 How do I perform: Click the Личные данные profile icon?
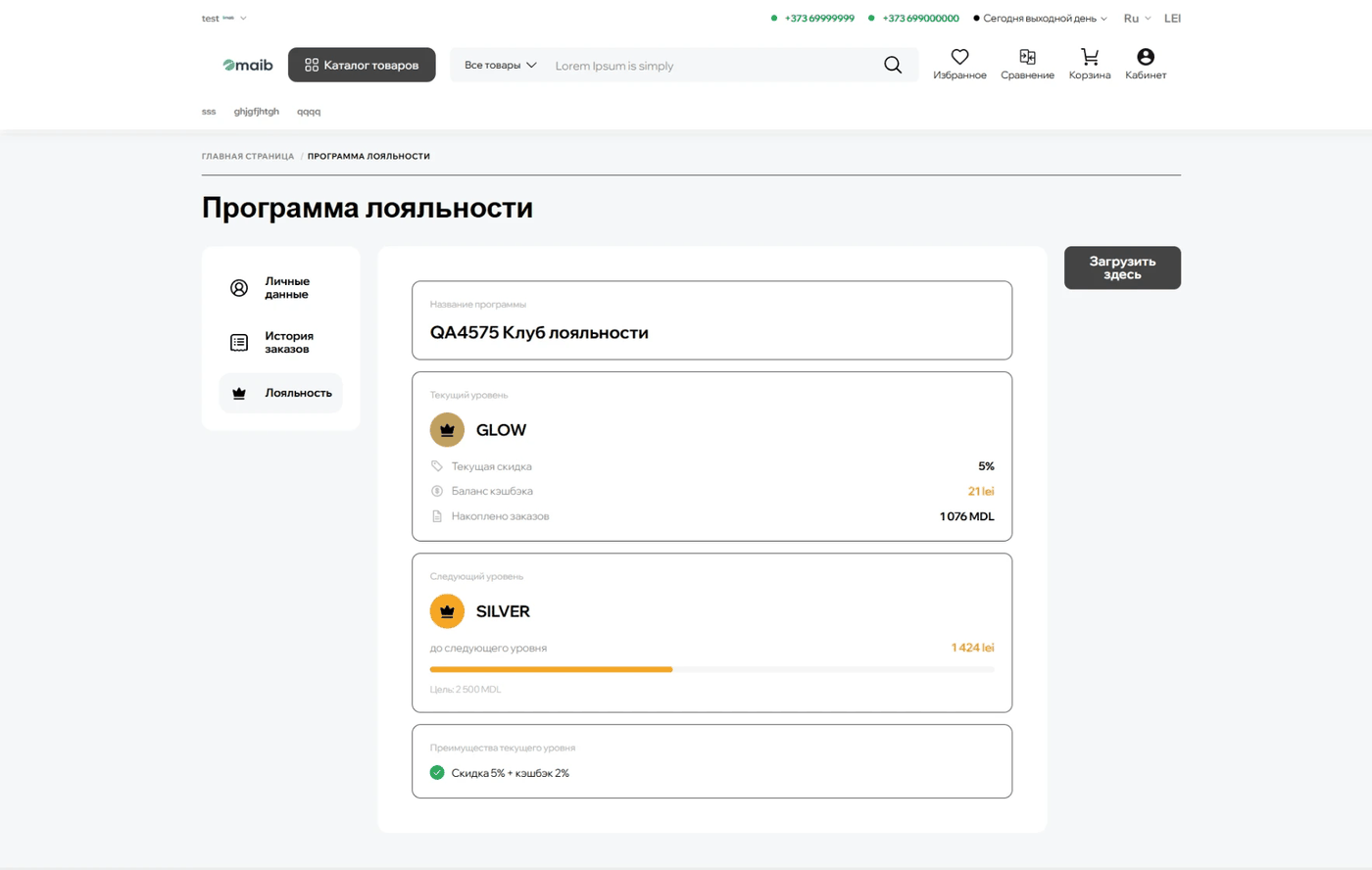[x=239, y=288]
